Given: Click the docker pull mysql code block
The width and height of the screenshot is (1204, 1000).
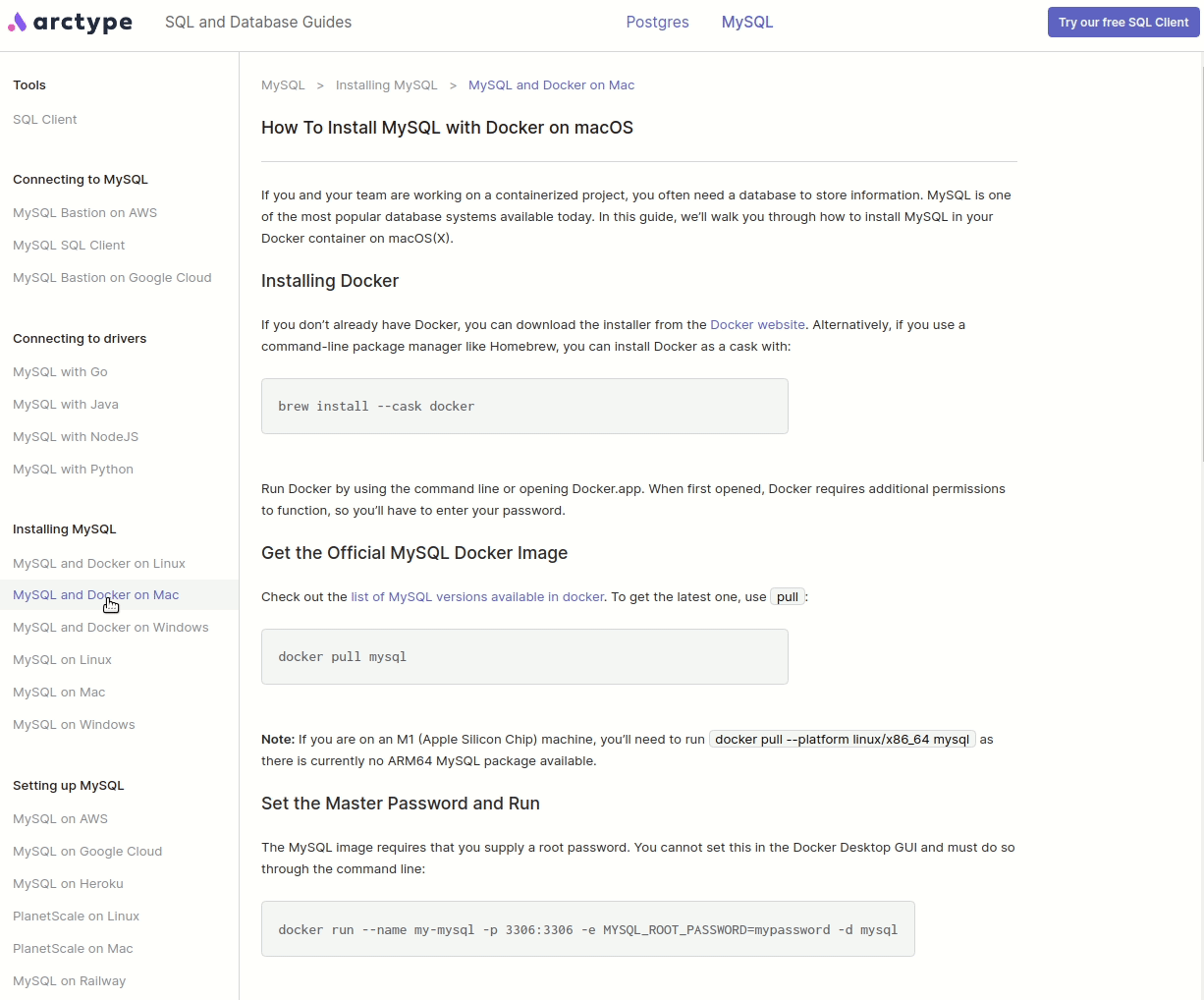Looking at the screenshot, I should click(524, 656).
